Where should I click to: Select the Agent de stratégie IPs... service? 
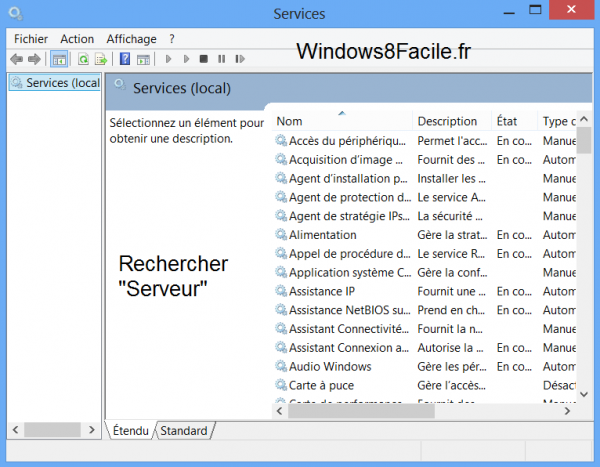click(349, 216)
